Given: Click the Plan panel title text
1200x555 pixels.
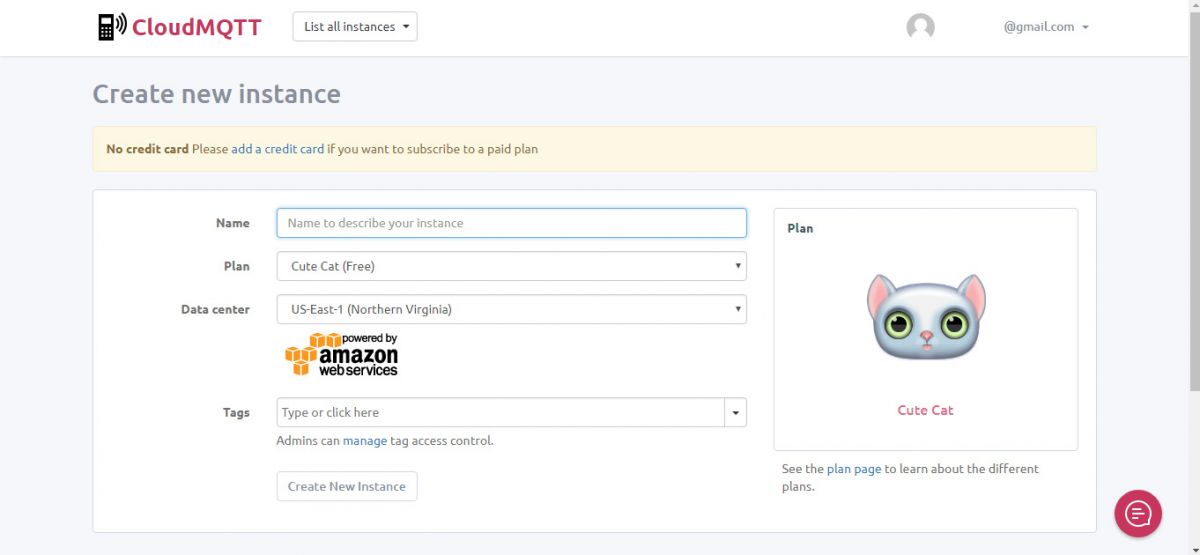Looking at the screenshot, I should [x=800, y=228].
